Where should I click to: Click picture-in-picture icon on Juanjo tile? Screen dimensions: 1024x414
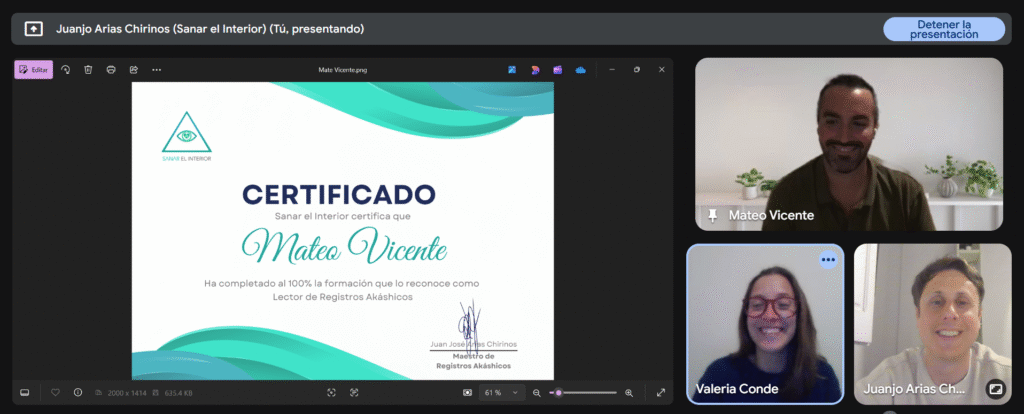click(x=995, y=389)
